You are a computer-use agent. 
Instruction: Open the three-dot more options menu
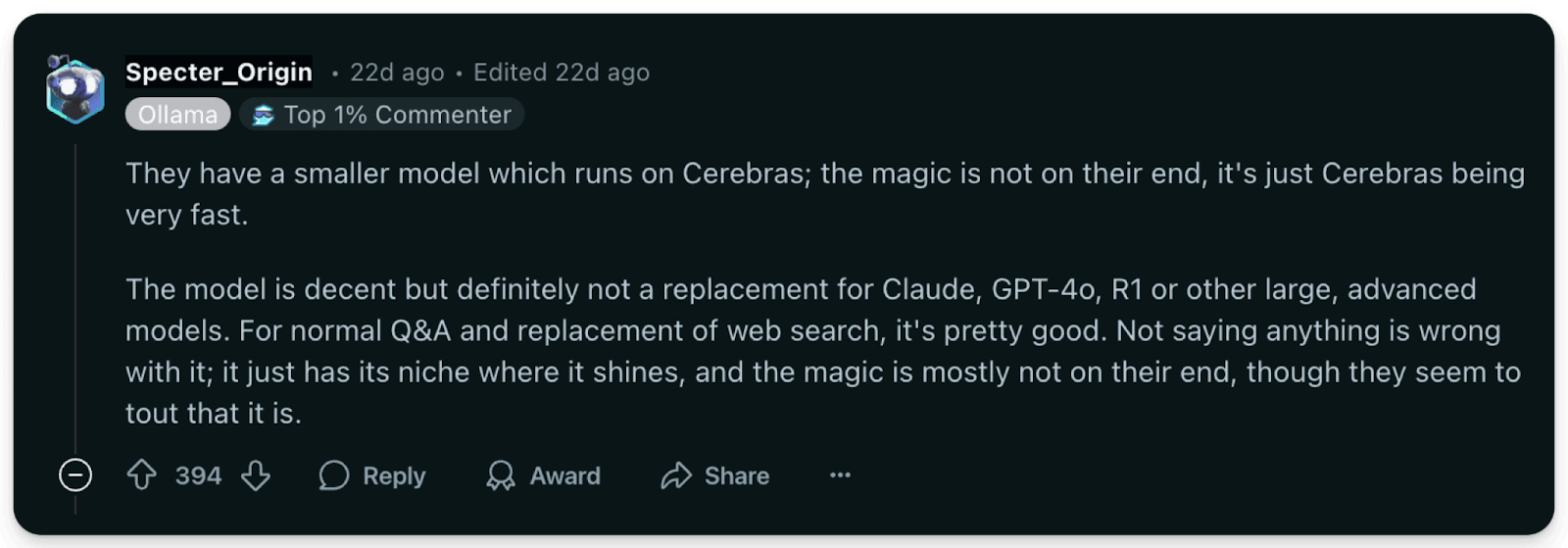(x=840, y=475)
